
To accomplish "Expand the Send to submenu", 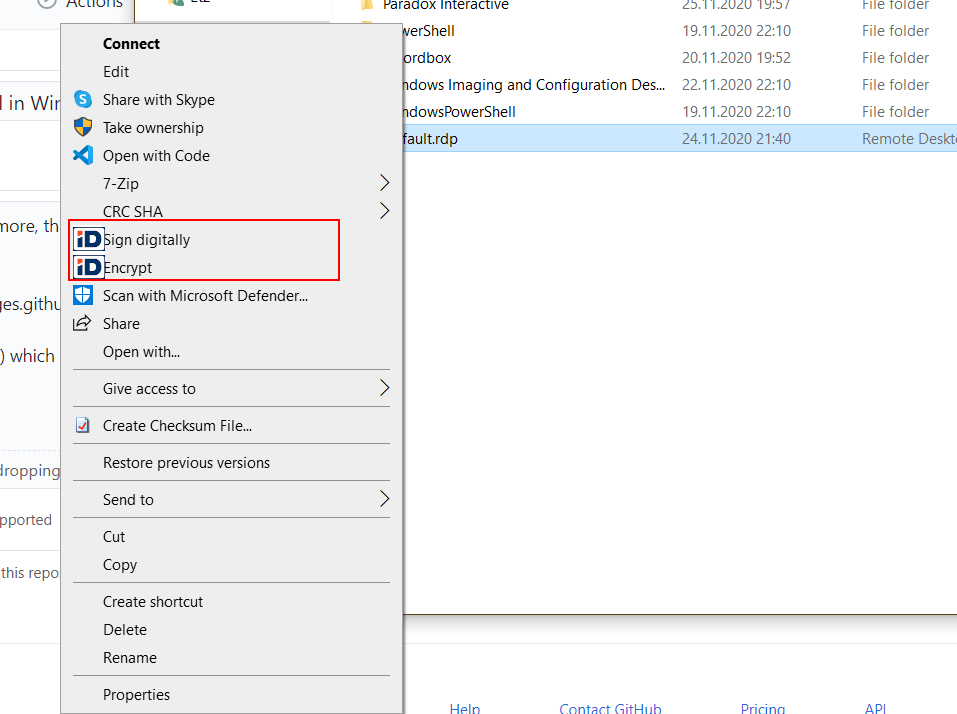I will click(x=383, y=499).
